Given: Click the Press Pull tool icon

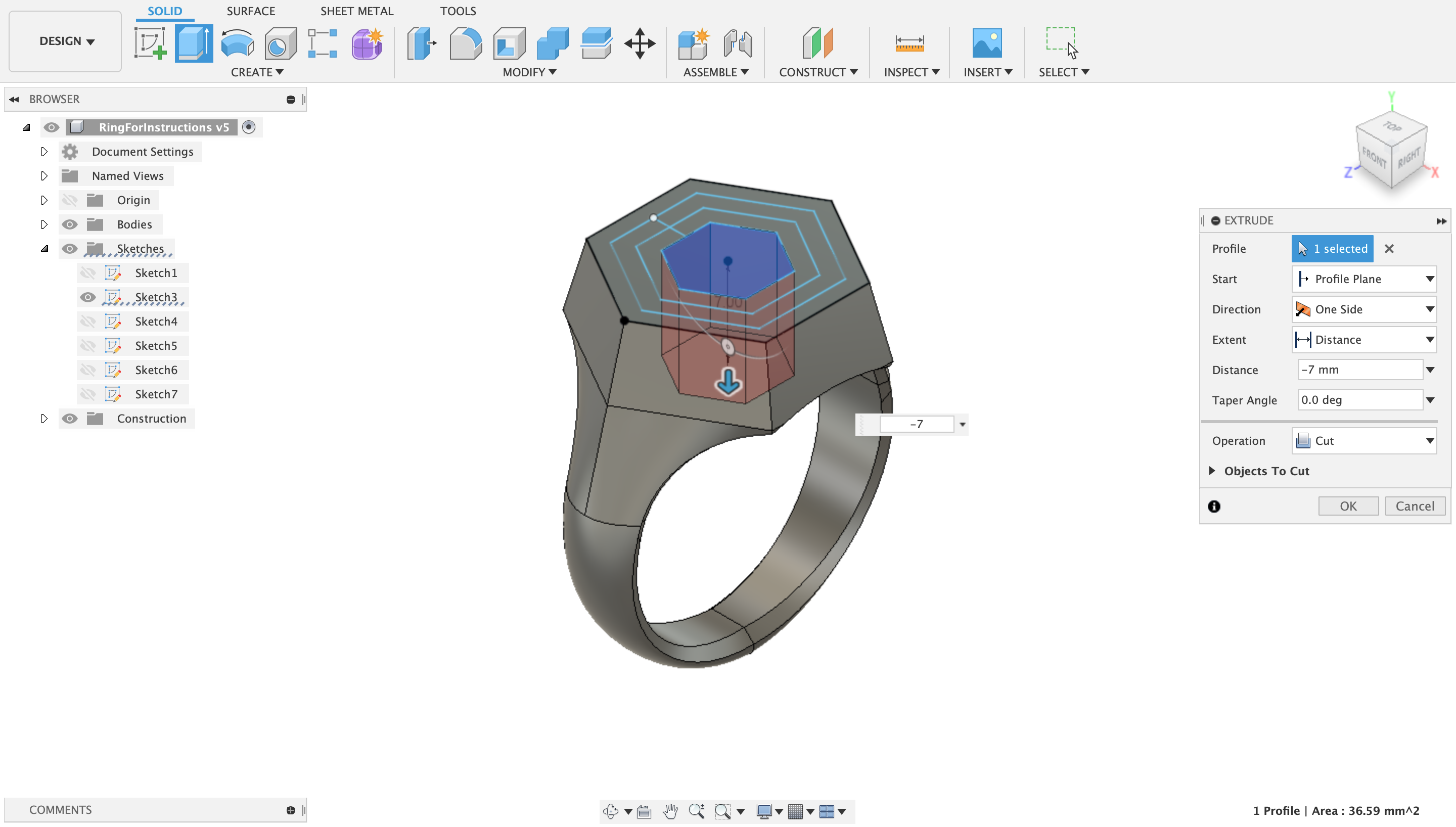Looking at the screenshot, I should pos(421,43).
